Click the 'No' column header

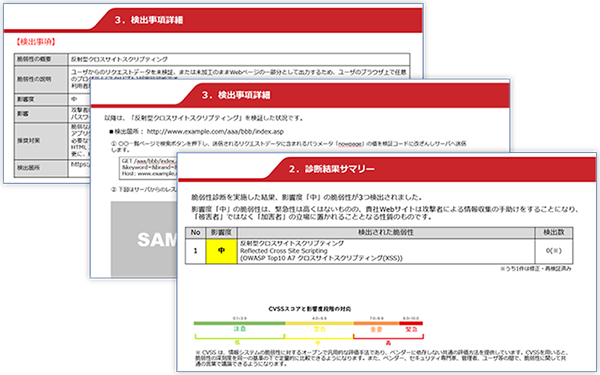pos(196,233)
